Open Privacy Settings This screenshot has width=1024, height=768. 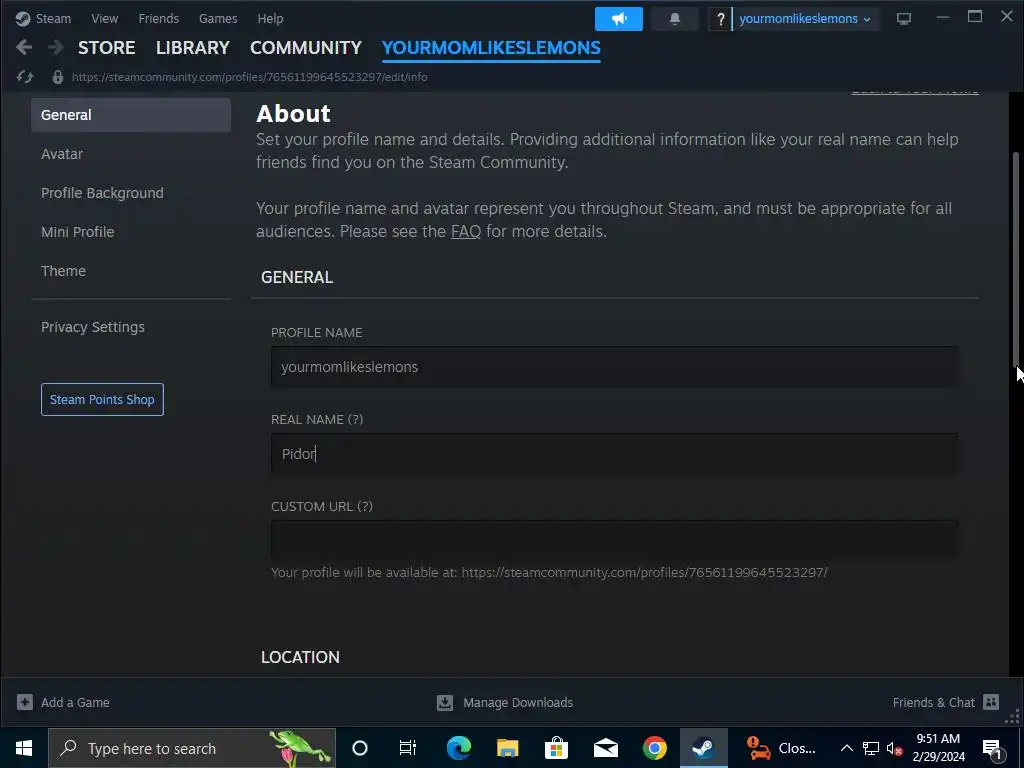(x=93, y=327)
